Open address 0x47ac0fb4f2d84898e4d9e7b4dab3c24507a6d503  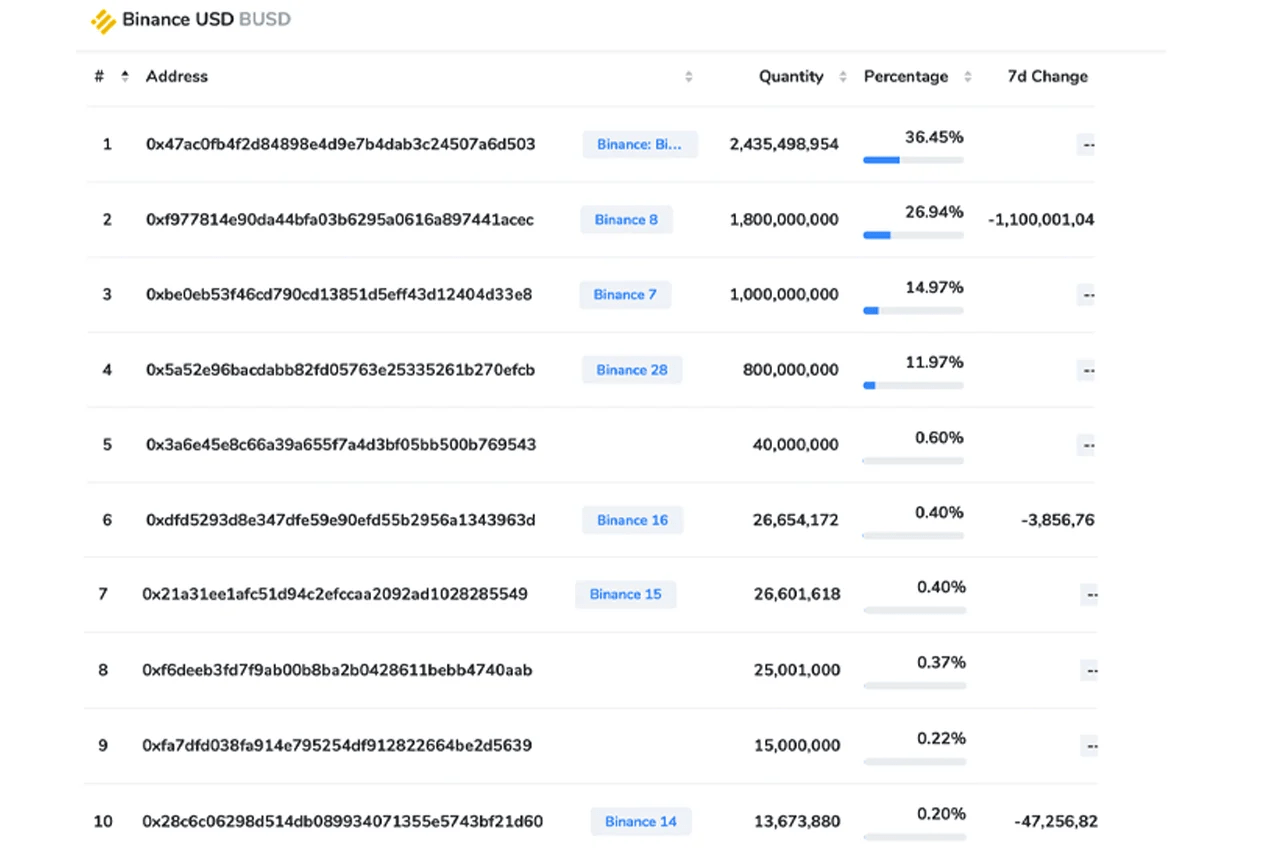(x=340, y=144)
